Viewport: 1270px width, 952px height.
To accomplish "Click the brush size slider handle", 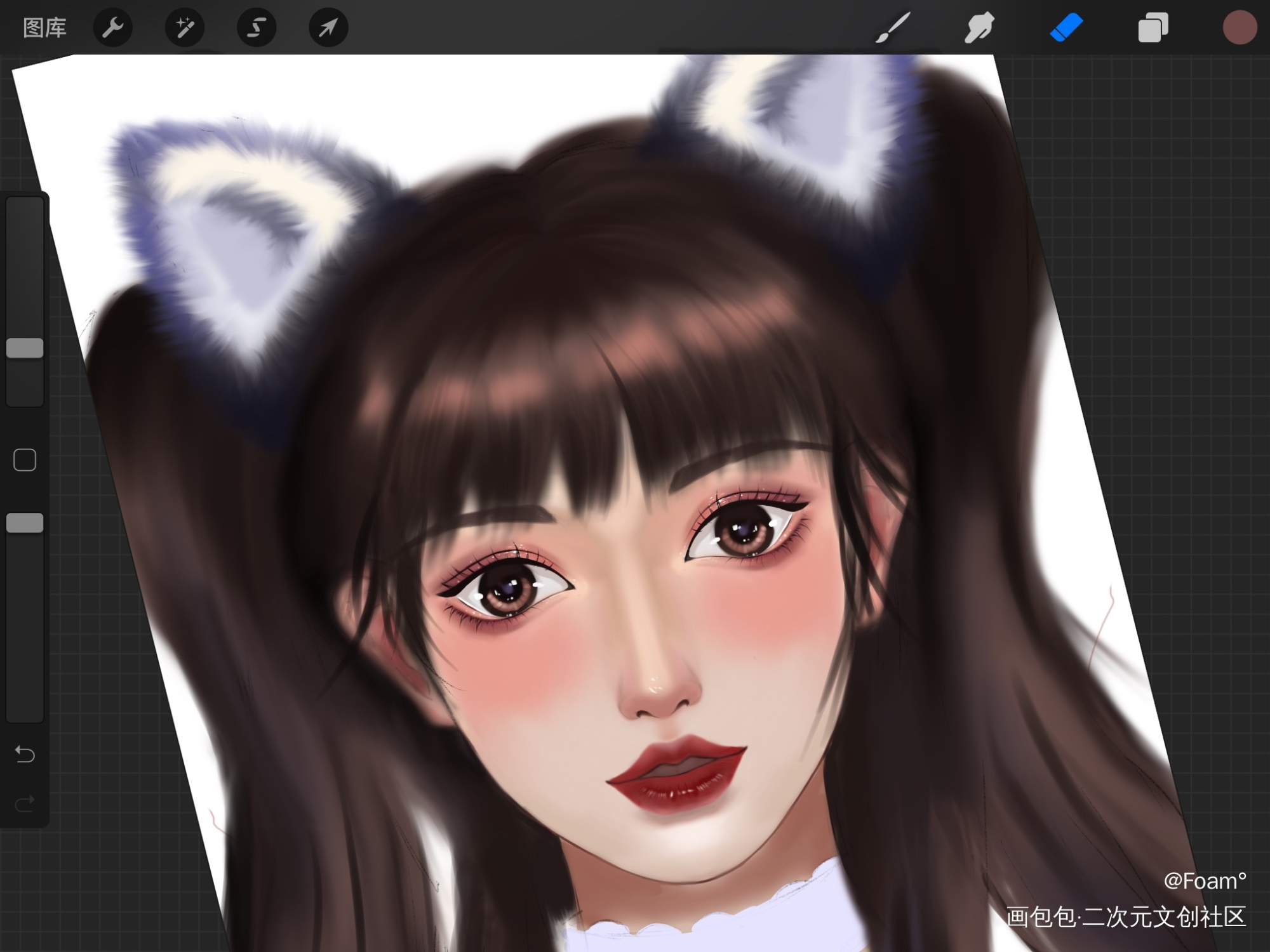I will point(25,348).
